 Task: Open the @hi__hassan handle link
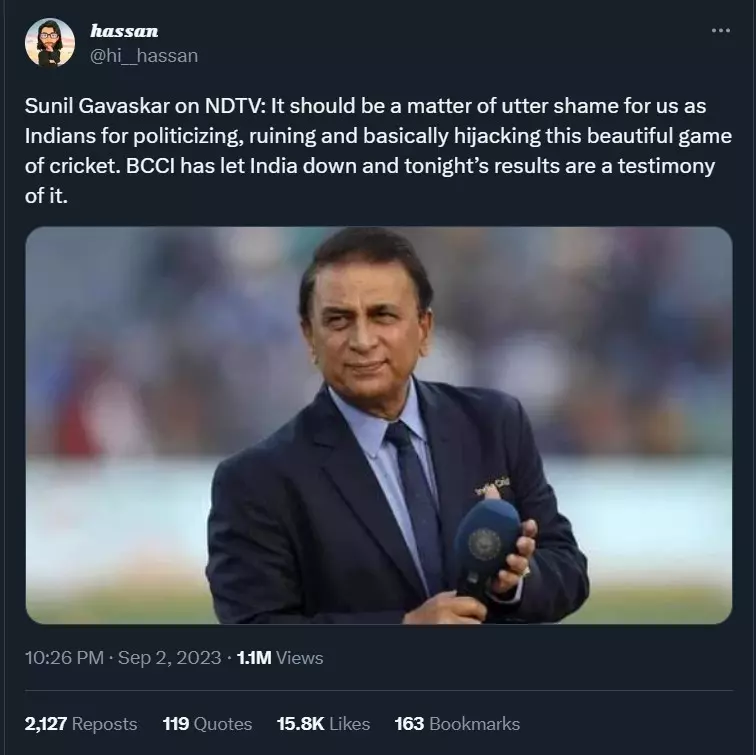[144, 56]
